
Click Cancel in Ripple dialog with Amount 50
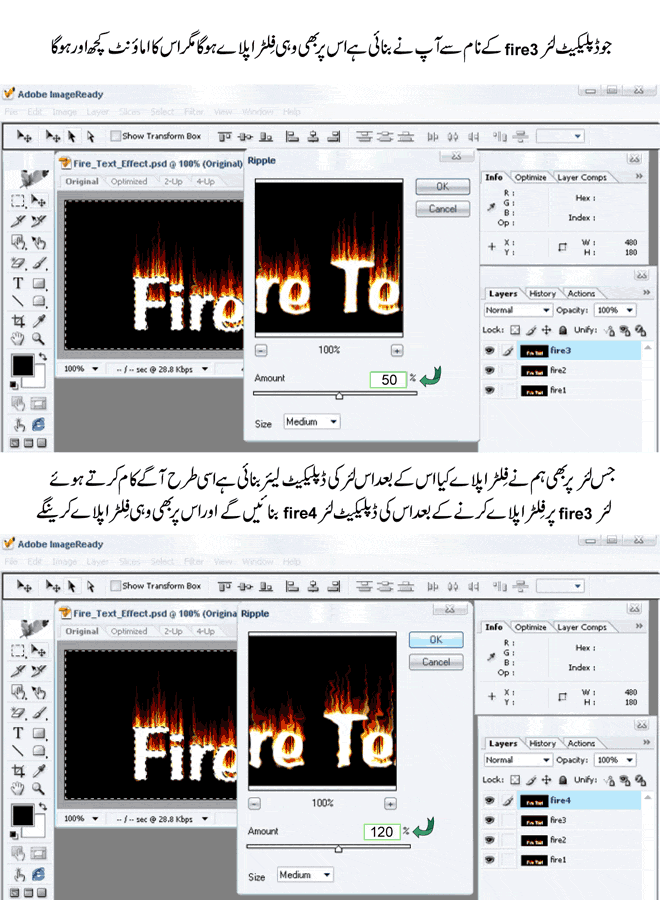[x=442, y=209]
